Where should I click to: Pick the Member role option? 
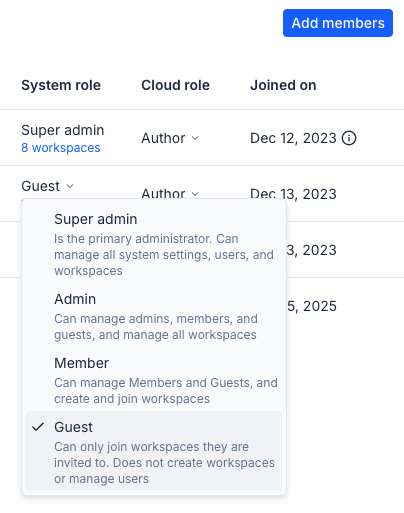click(x=154, y=380)
